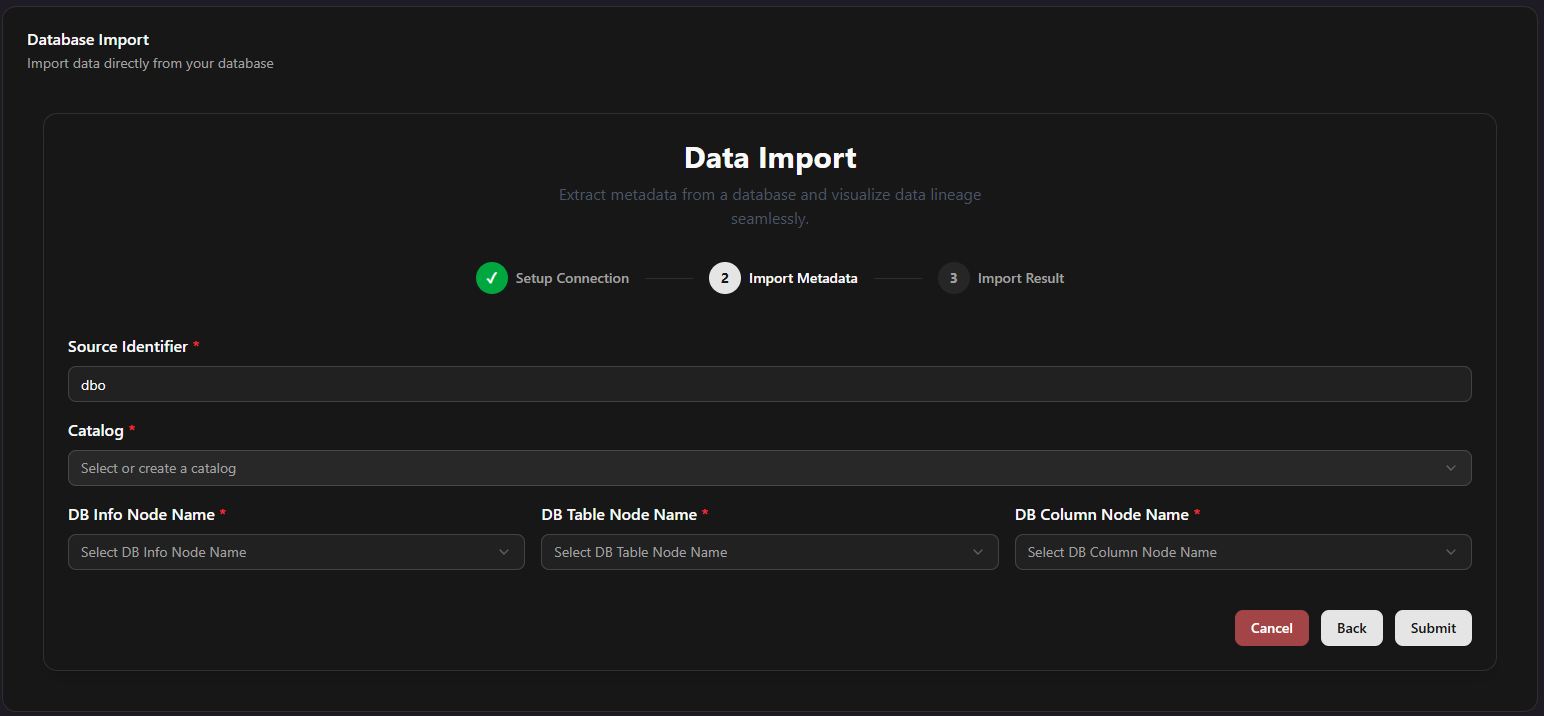Click the Source Identifier label
Image resolution: width=1544 pixels, height=716 pixels.
(128, 346)
